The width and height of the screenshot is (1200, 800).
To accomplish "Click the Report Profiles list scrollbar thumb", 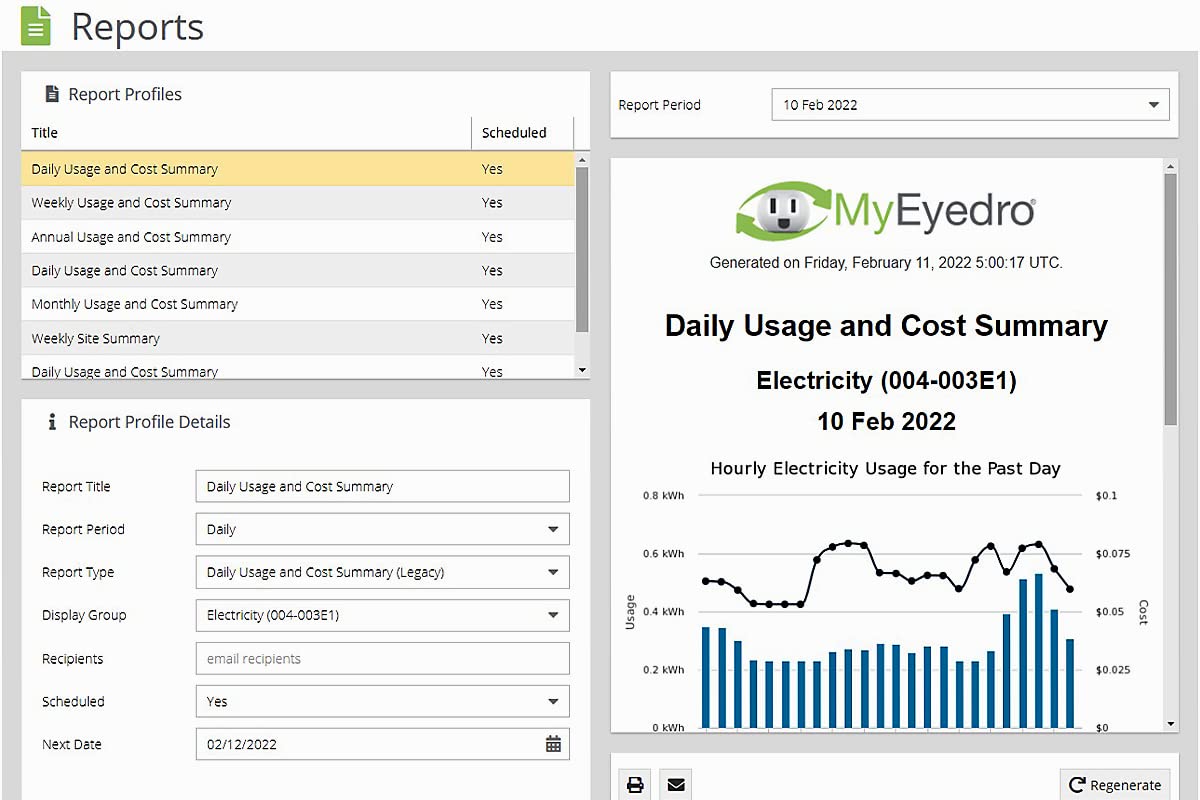I will 583,250.
